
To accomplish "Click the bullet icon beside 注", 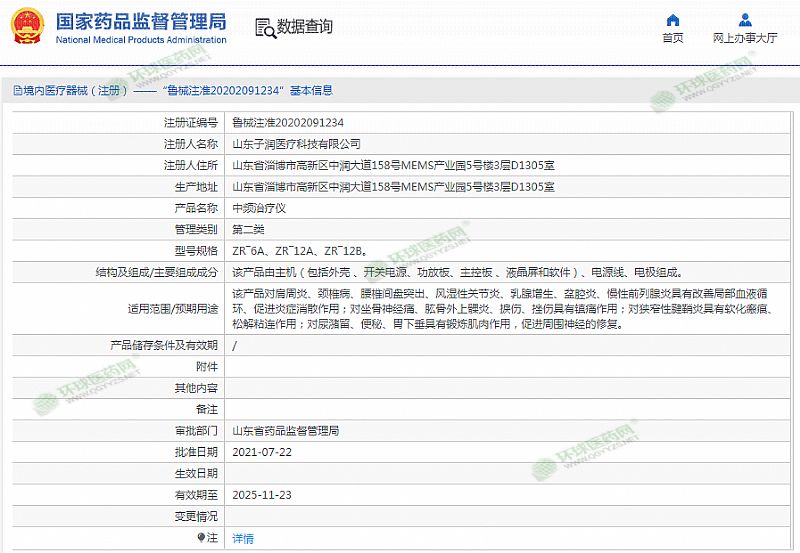I will tap(200, 538).
